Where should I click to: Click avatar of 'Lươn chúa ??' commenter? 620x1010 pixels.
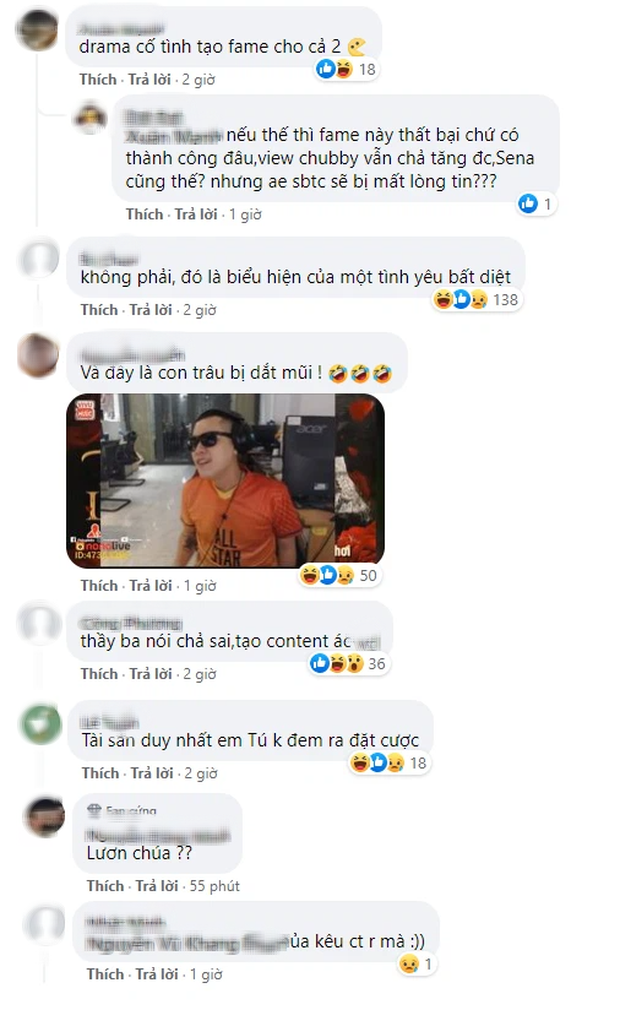(44, 816)
